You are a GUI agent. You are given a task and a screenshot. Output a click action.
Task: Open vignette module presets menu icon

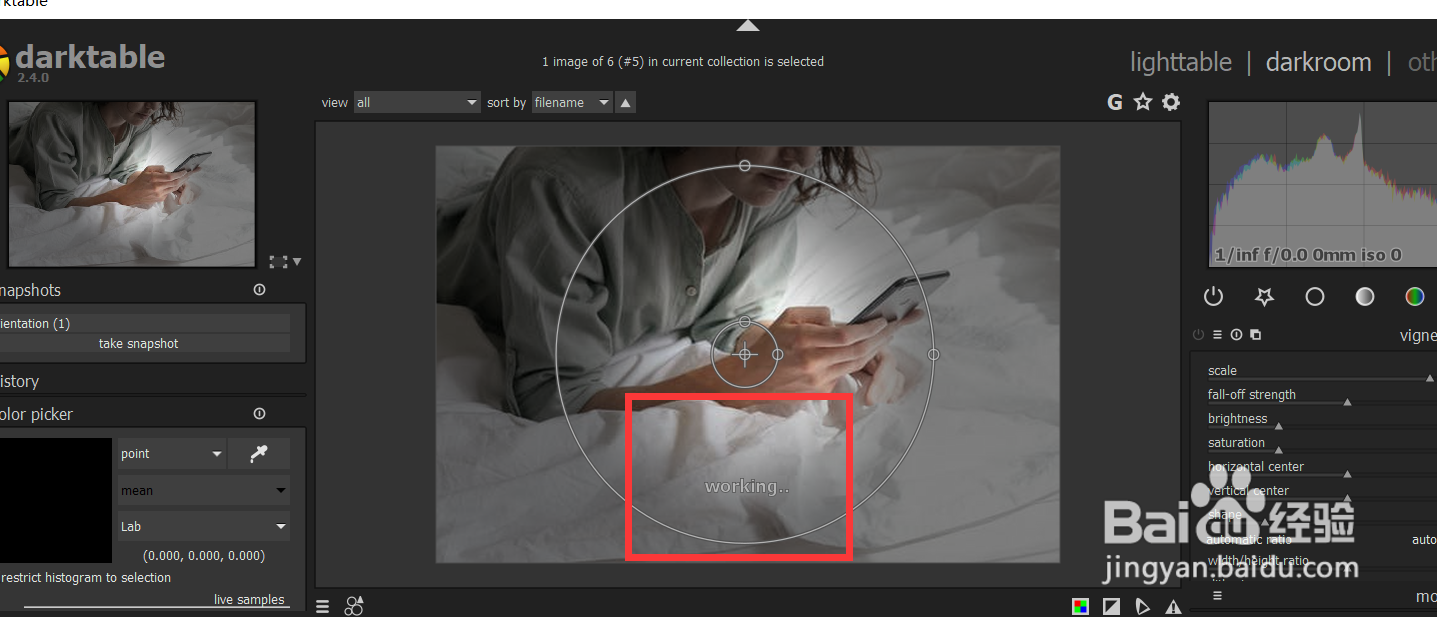coord(1218,335)
